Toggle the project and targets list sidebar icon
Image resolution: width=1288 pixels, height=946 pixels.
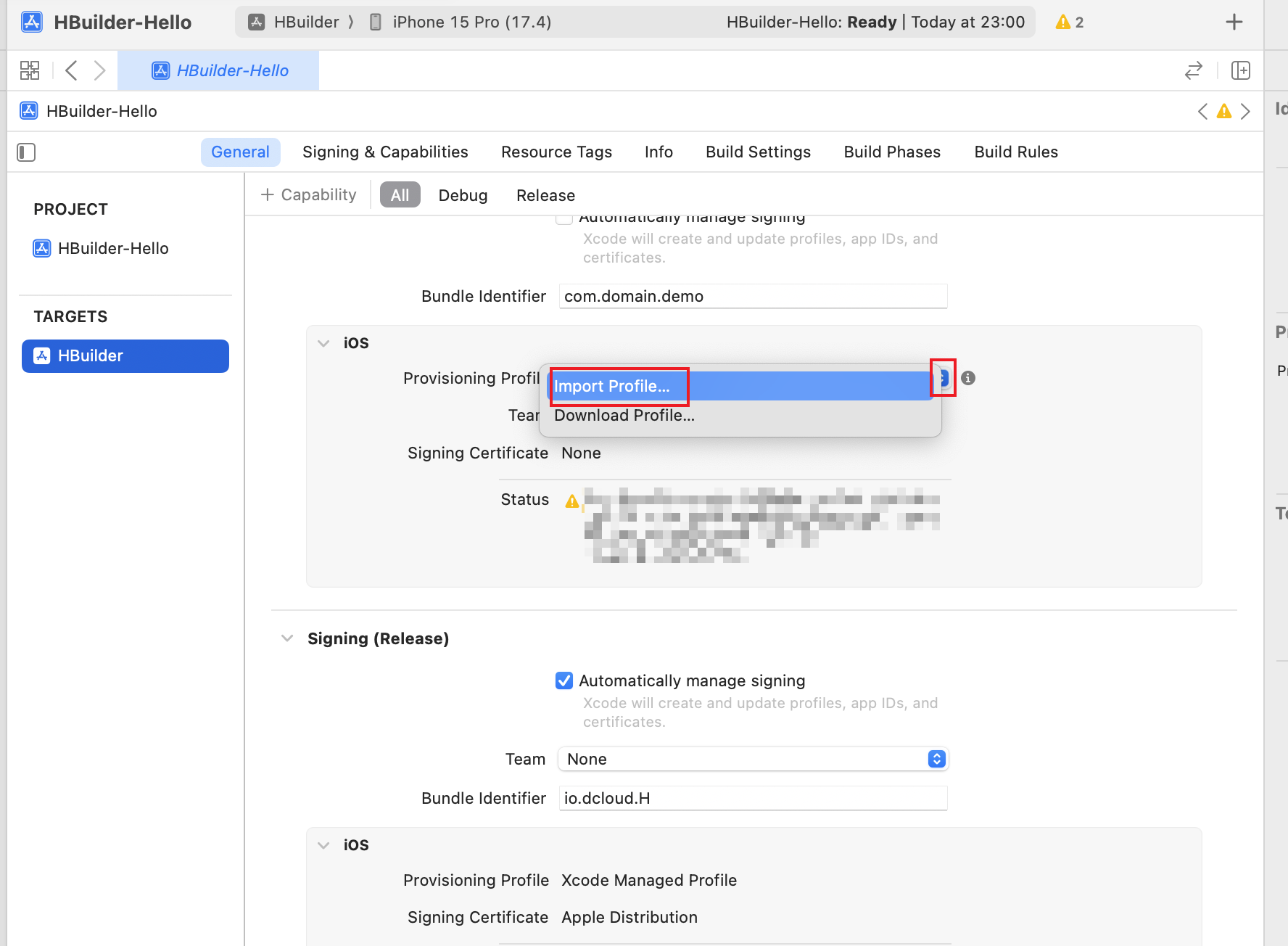click(26, 152)
